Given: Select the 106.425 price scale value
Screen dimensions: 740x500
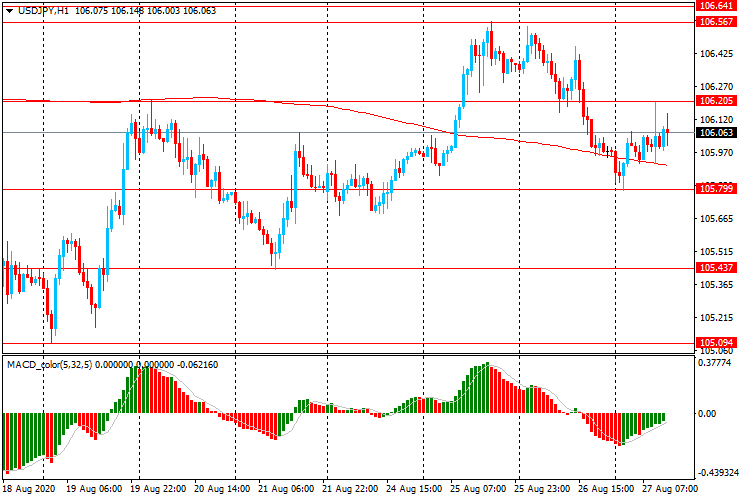Looking at the screenshot, I should tap(716, 54).
